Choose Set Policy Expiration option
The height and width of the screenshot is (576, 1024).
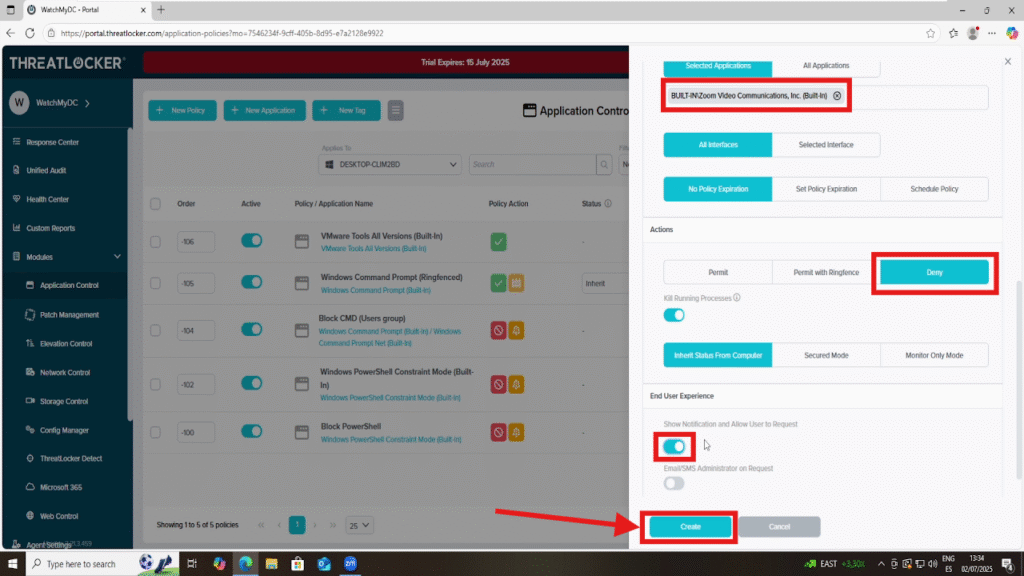click(x=826, y=189)
